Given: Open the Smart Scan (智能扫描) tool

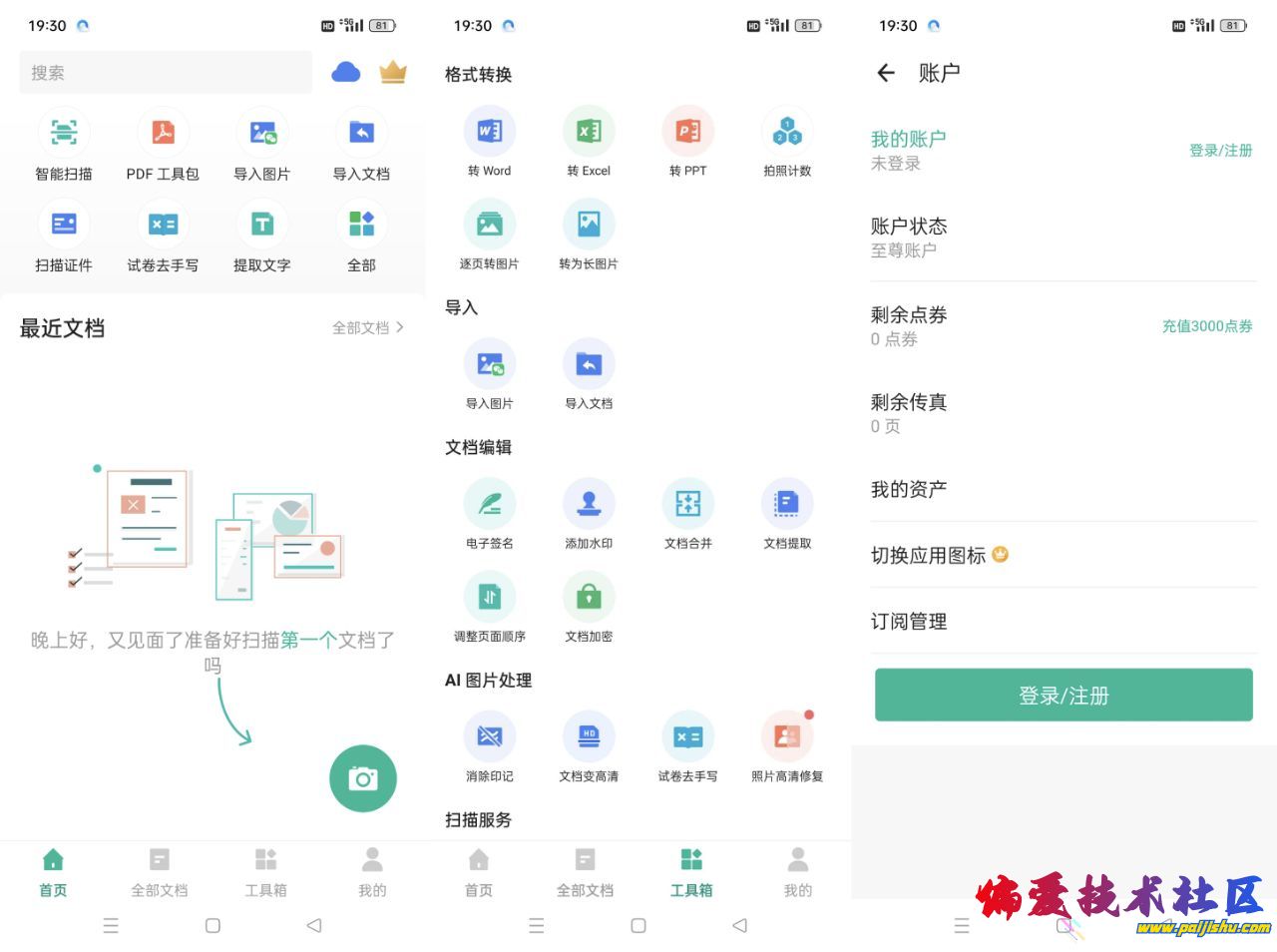Looking at the screenshot, I should click(64, 134).
